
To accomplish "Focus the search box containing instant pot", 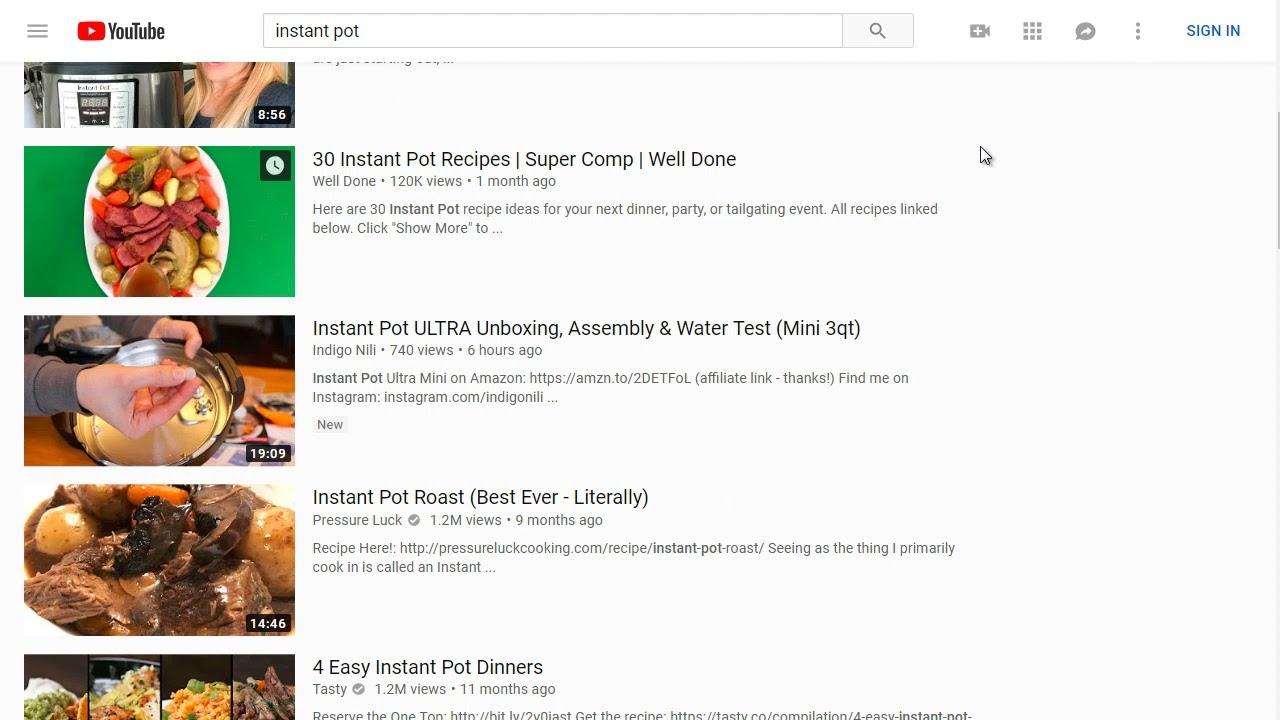I will point(552,31).
